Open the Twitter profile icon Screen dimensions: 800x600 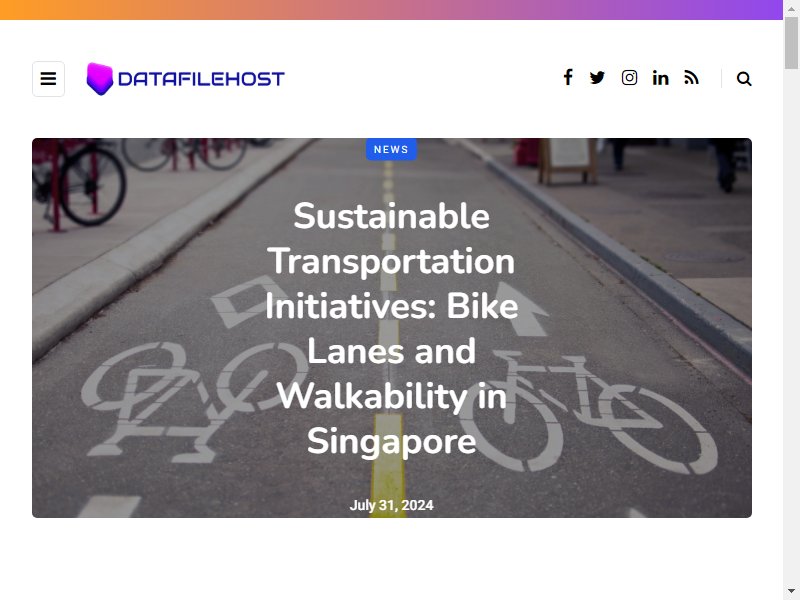(597, 78)
